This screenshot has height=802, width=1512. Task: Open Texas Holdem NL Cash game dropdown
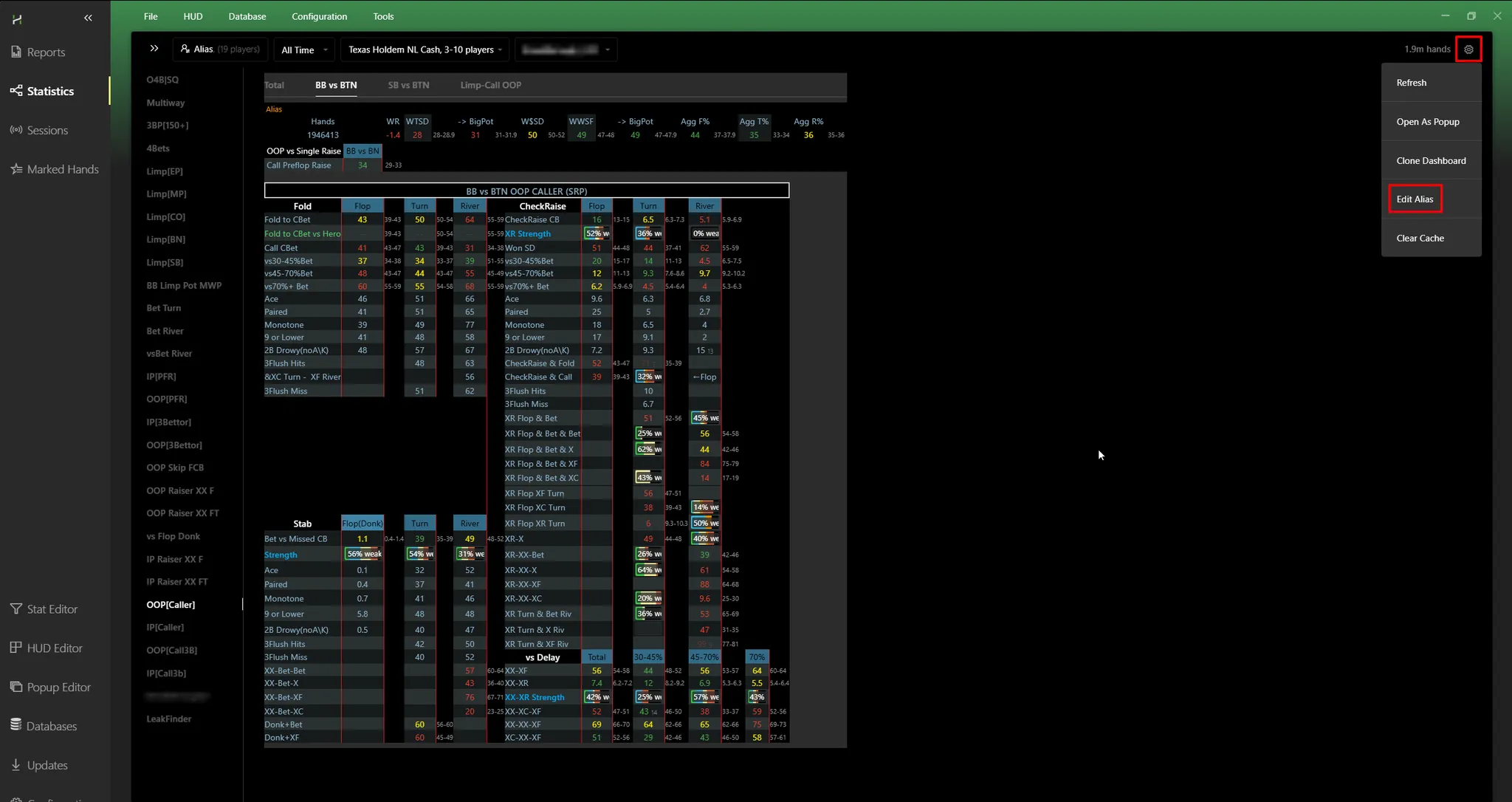pos(425,49)
